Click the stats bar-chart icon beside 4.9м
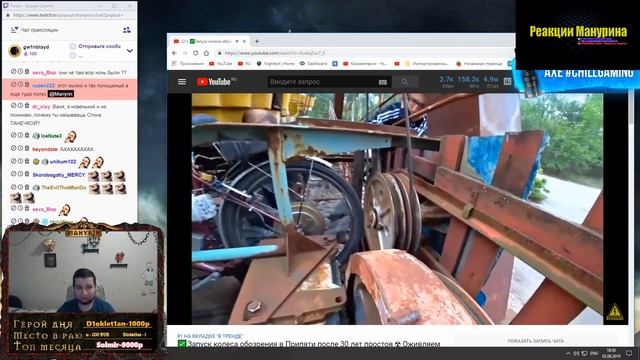640x360 pixels. point(507,81)
